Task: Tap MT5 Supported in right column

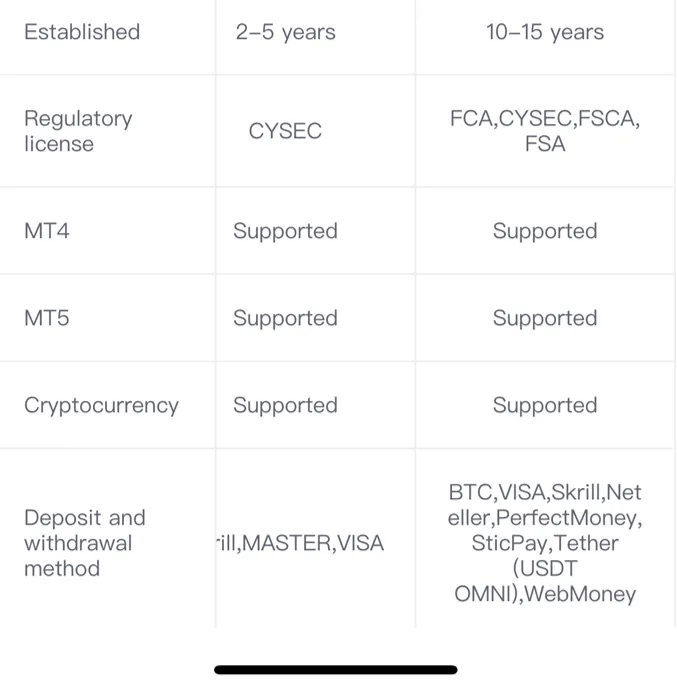Action: [545, 319]
